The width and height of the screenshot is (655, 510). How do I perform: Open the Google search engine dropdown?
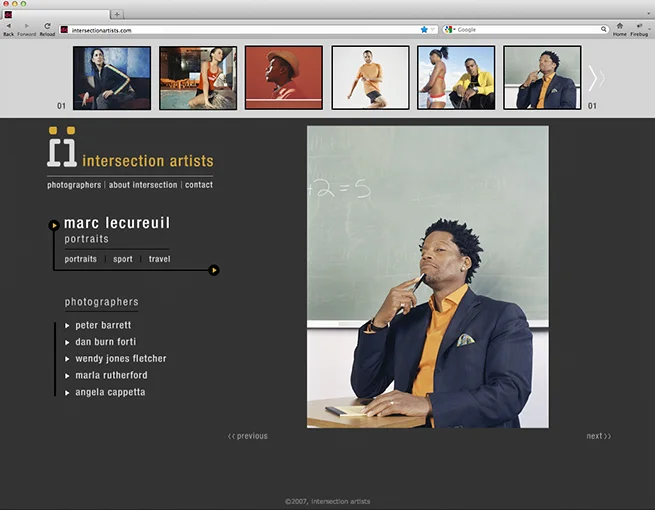pyautogui.click(x=450, y=30)
